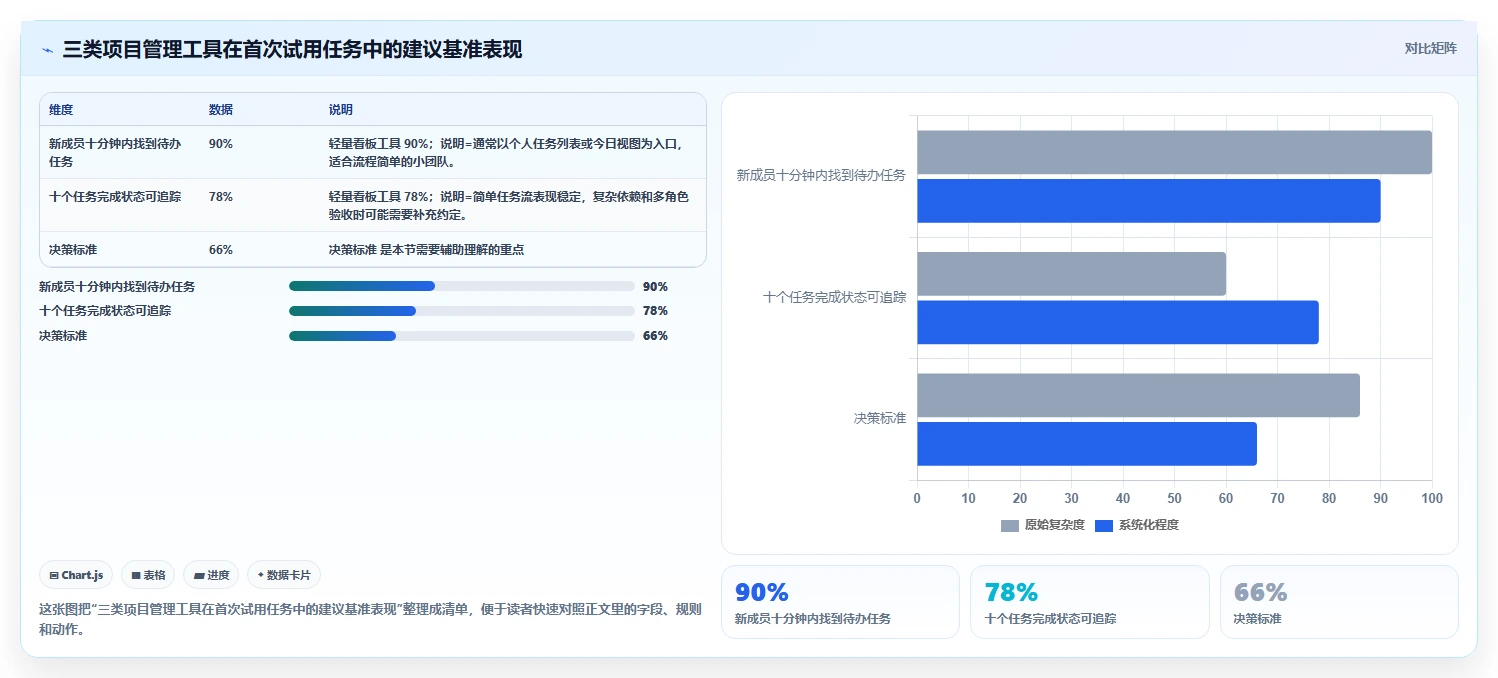Click the summary paragraph starting 这张图把

click(370, 619)
